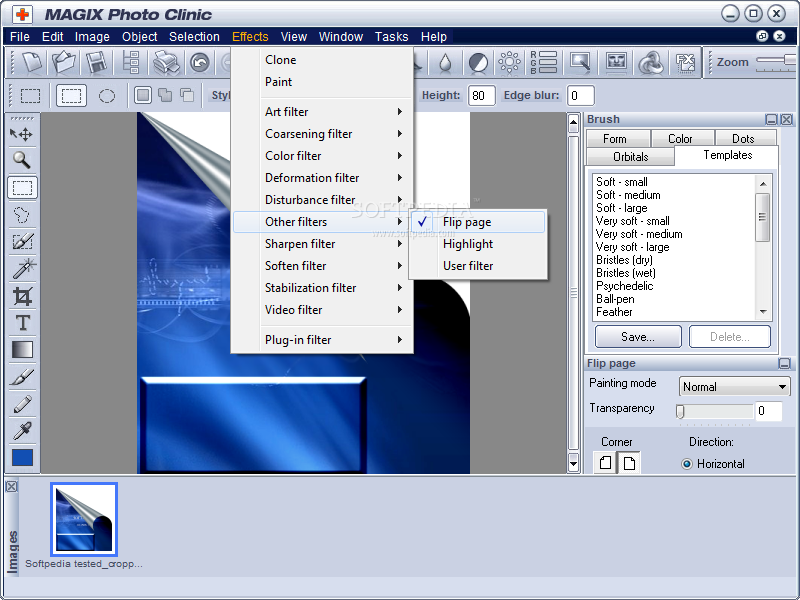Select the Move tool in toolbox

coord(21,134)
